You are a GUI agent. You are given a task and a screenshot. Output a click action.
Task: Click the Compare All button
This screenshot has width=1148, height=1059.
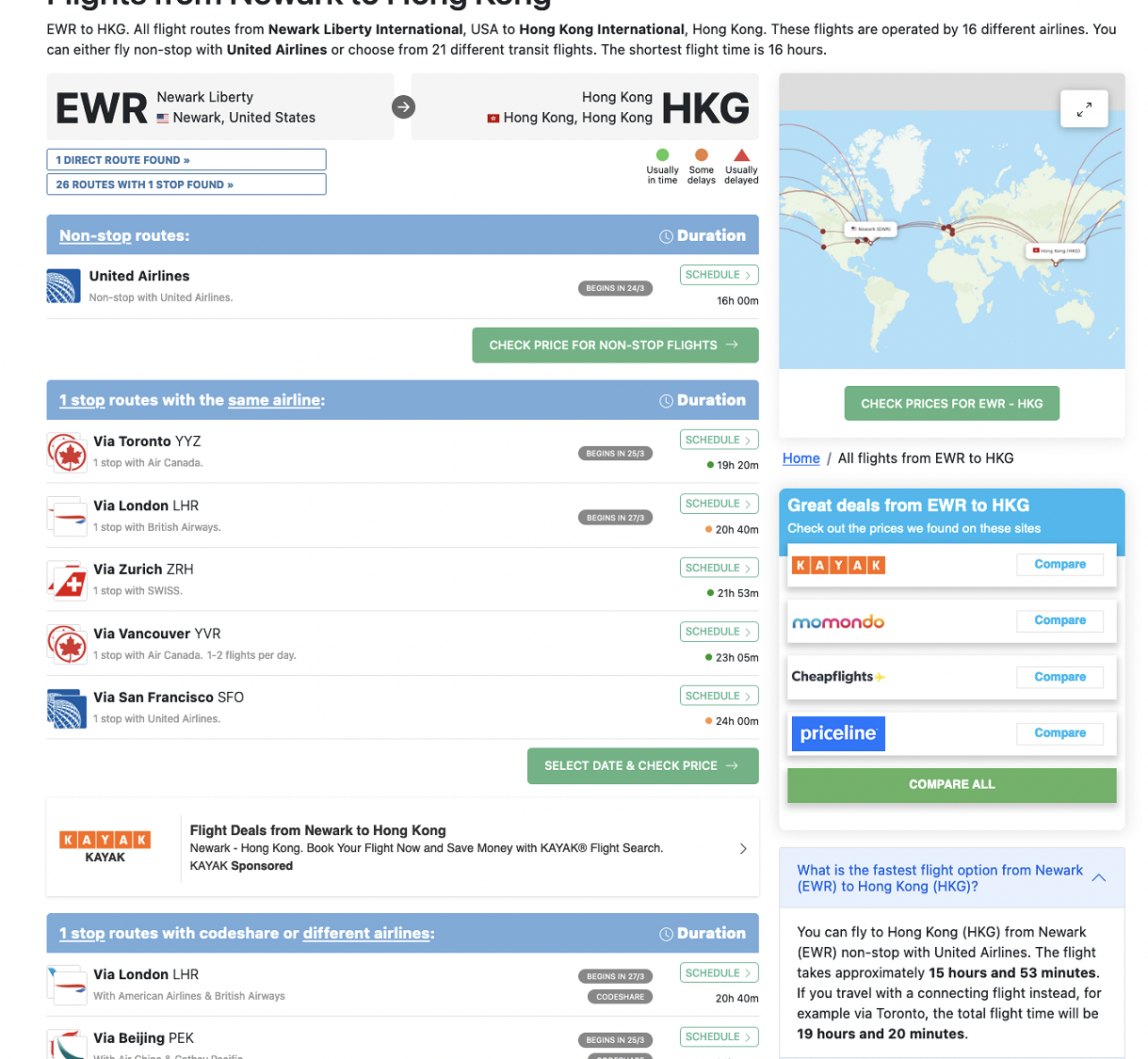point(952,784)
